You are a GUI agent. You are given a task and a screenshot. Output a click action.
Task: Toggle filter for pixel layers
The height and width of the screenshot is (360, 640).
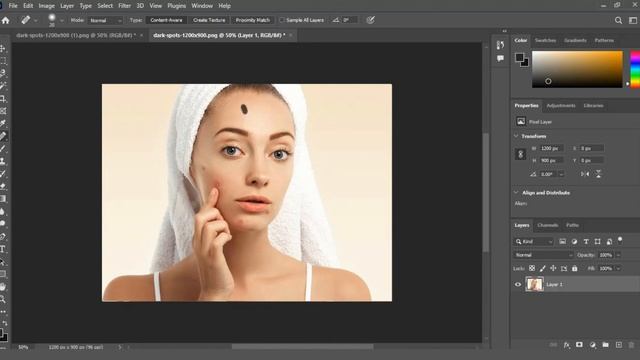(562, 242)
